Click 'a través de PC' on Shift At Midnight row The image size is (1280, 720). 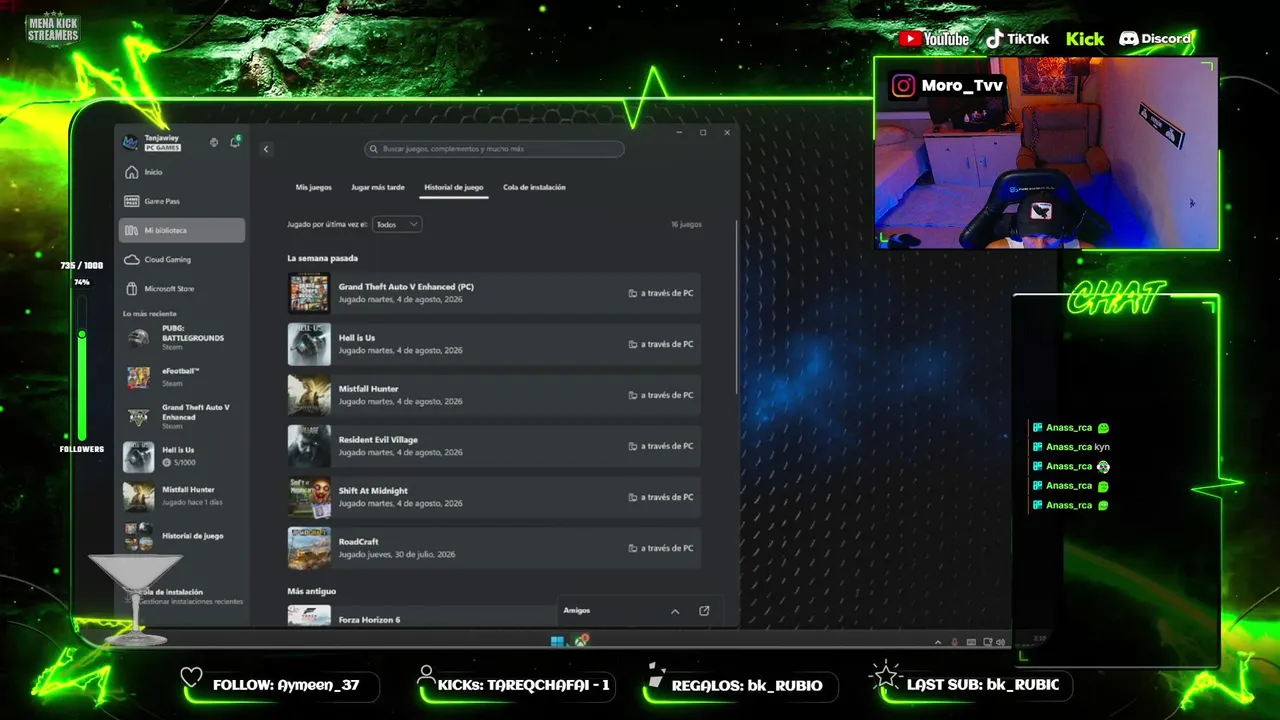(661, 497)
